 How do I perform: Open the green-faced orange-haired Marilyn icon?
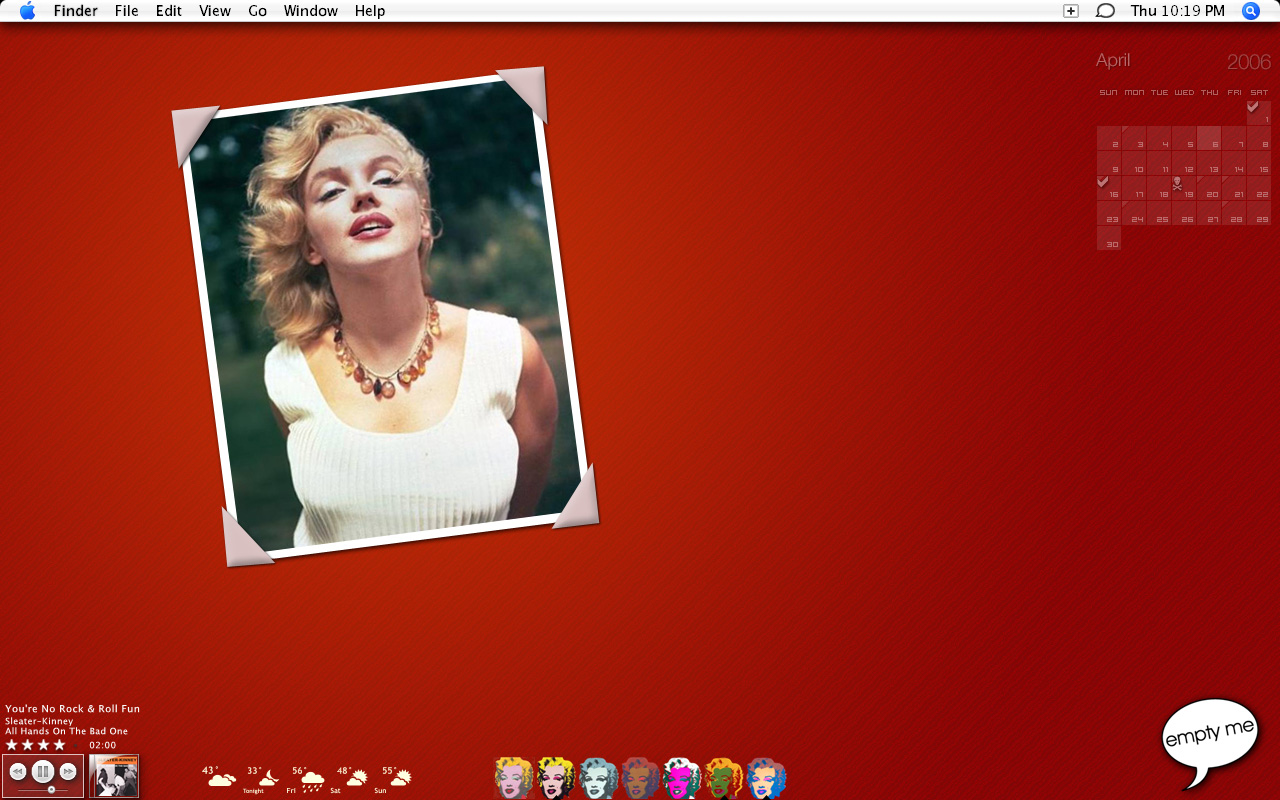click(x=723, y=778)
